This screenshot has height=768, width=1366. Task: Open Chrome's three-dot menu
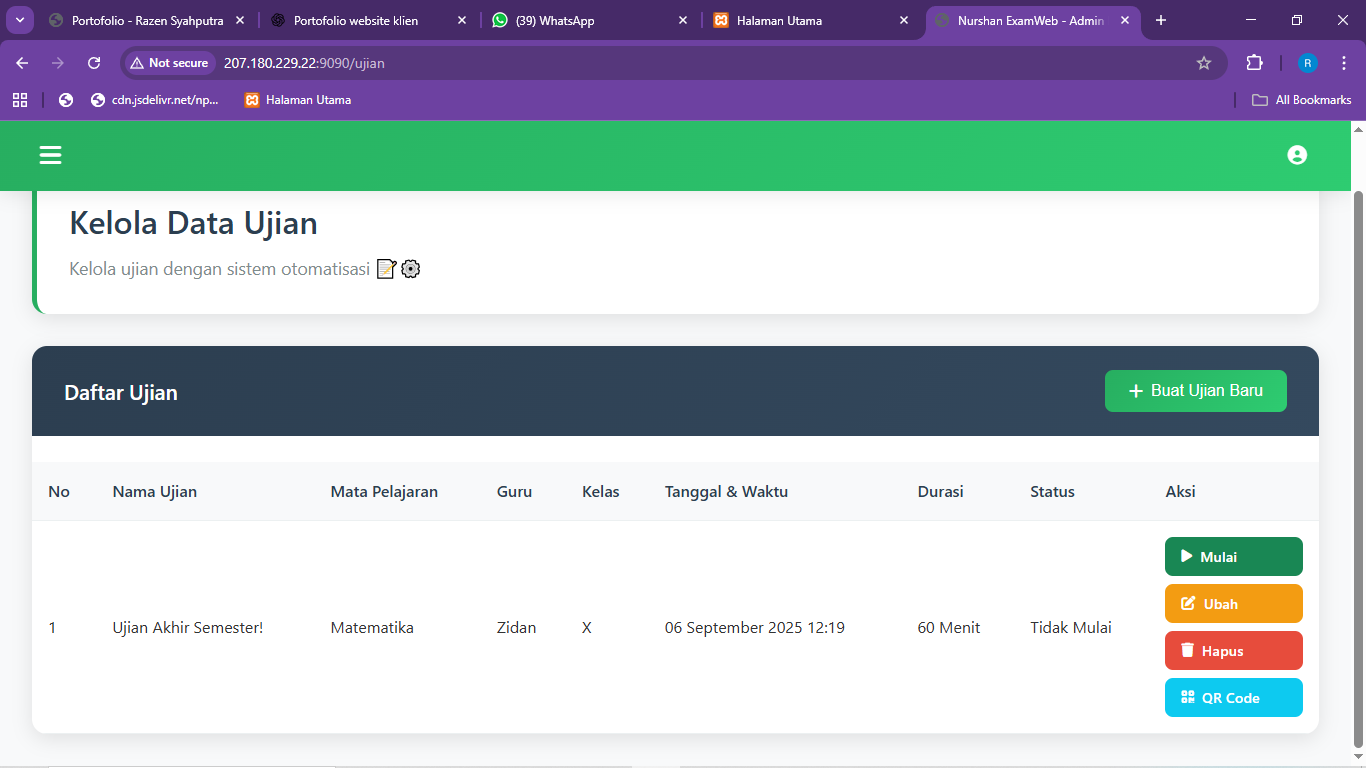click(1344, 62)
